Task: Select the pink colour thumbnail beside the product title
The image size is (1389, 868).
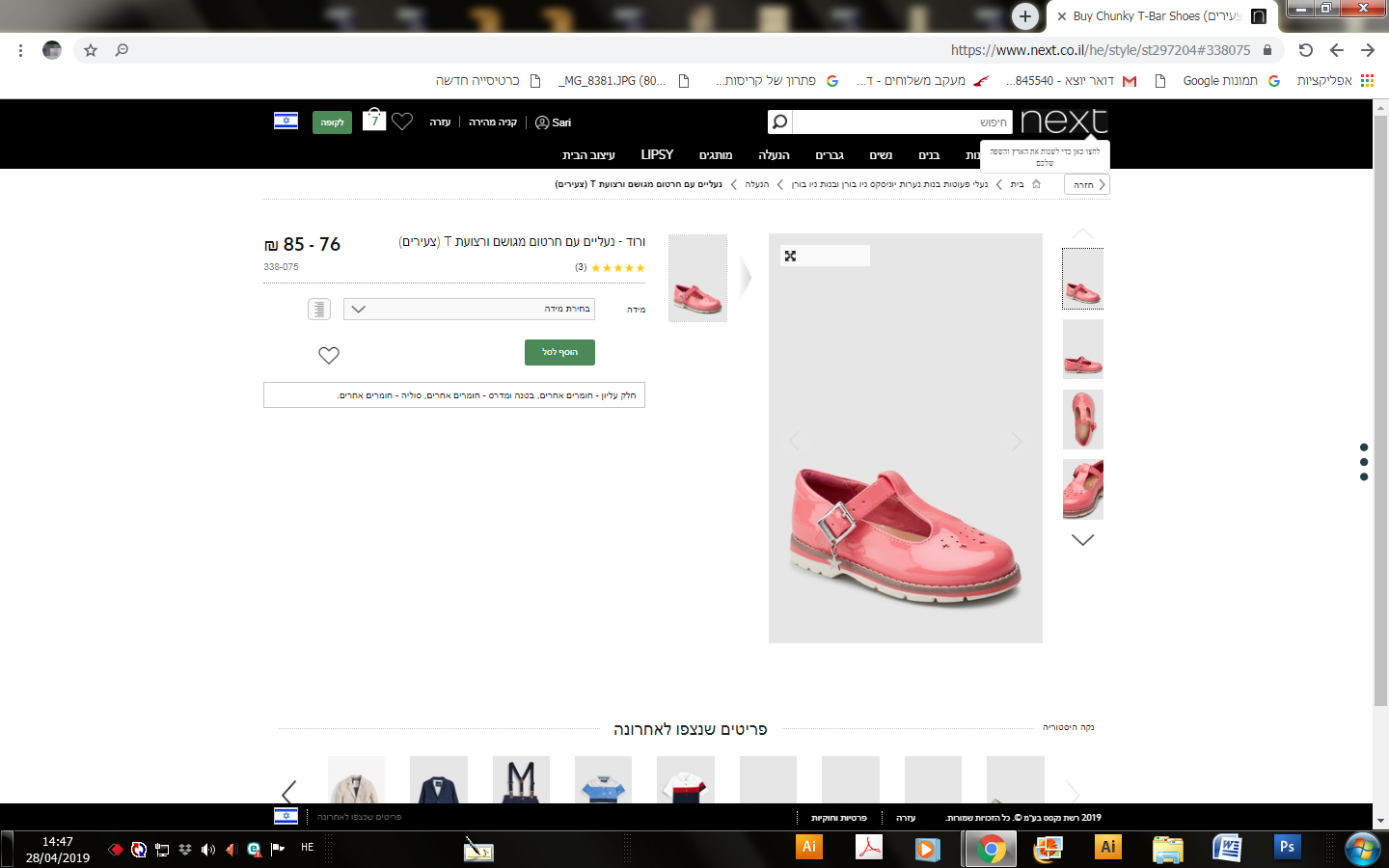Action: click(697, 278)
